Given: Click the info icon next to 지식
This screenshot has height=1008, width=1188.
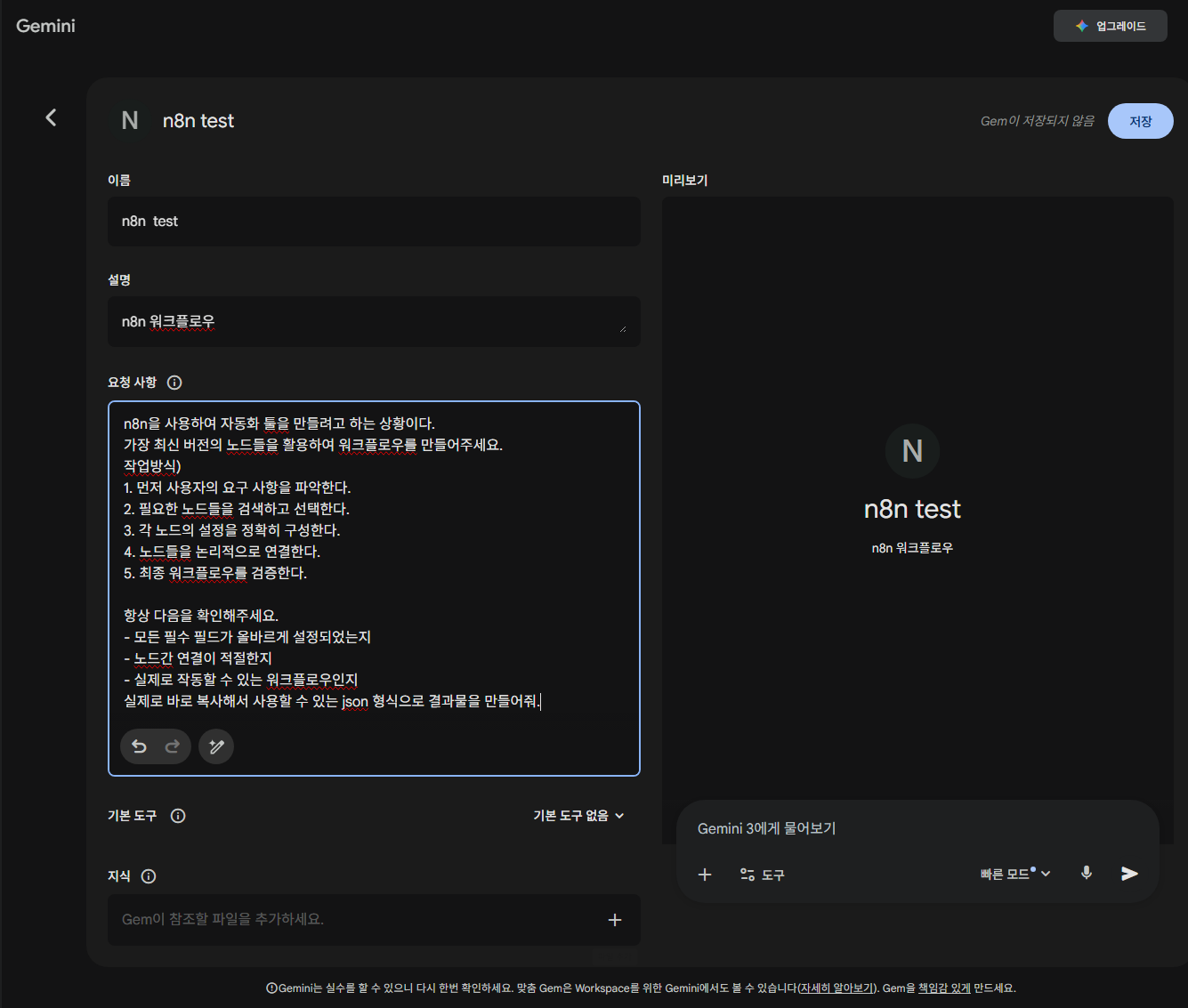Looking at the screenshot, I should coord(149,876).
